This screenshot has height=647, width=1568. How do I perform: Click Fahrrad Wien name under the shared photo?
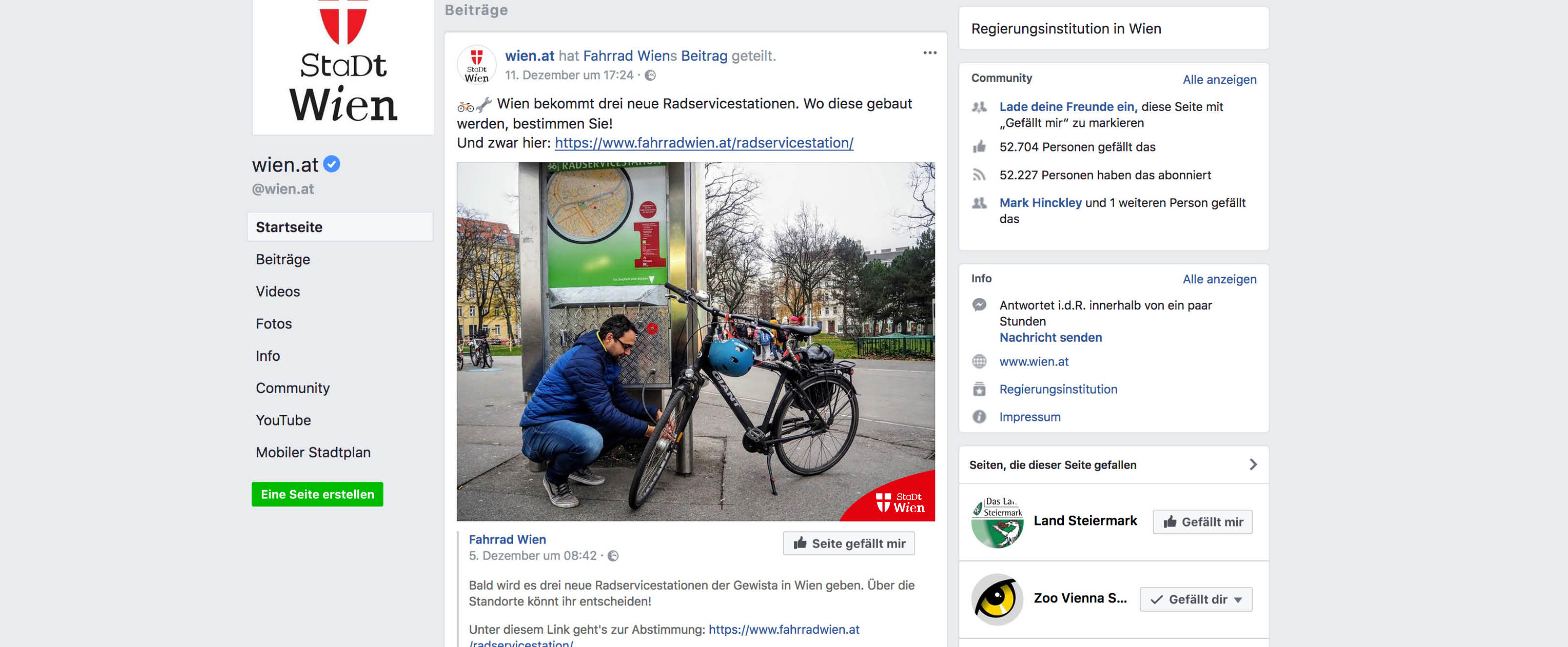[507, 539]
